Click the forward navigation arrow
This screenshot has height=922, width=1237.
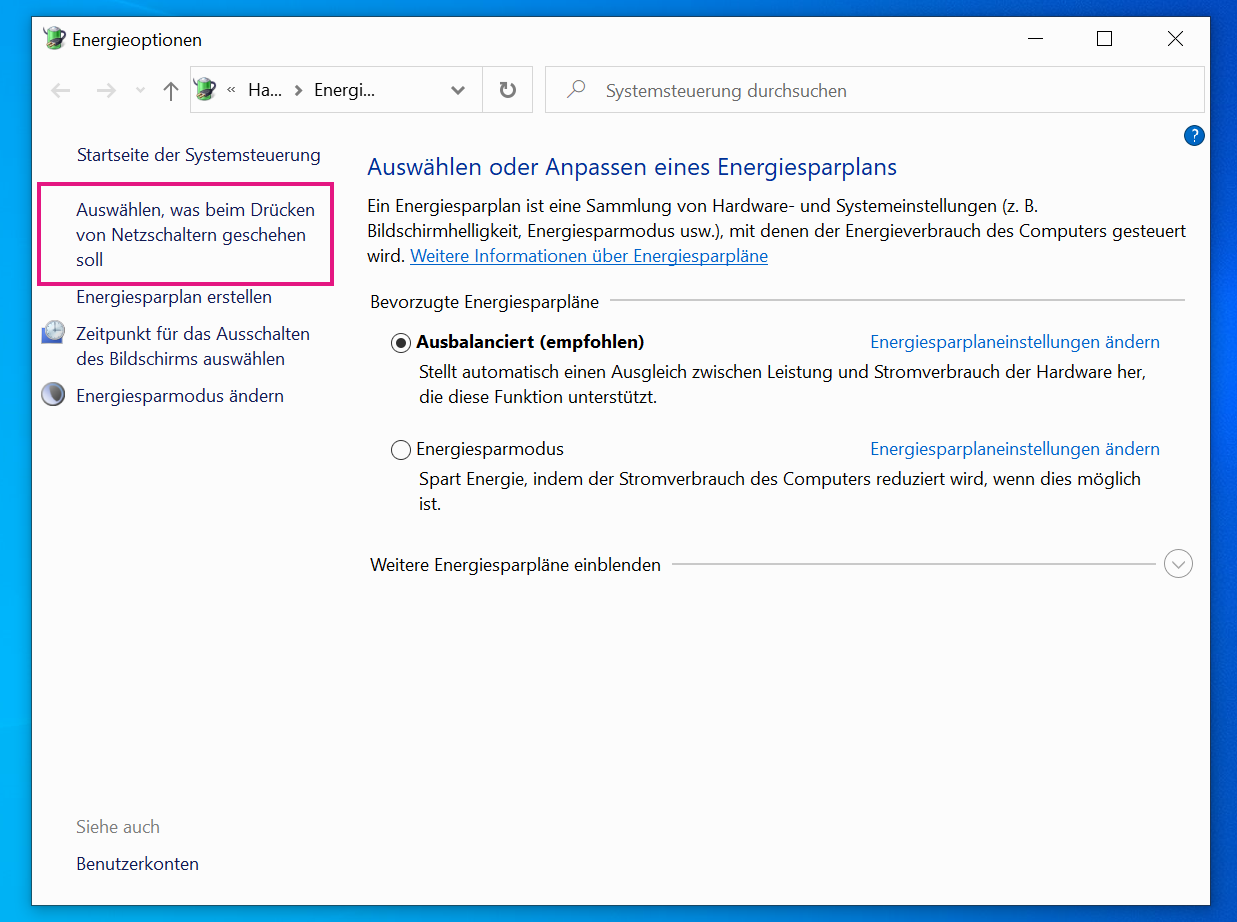pyautogui.click(x=106, y=91)
